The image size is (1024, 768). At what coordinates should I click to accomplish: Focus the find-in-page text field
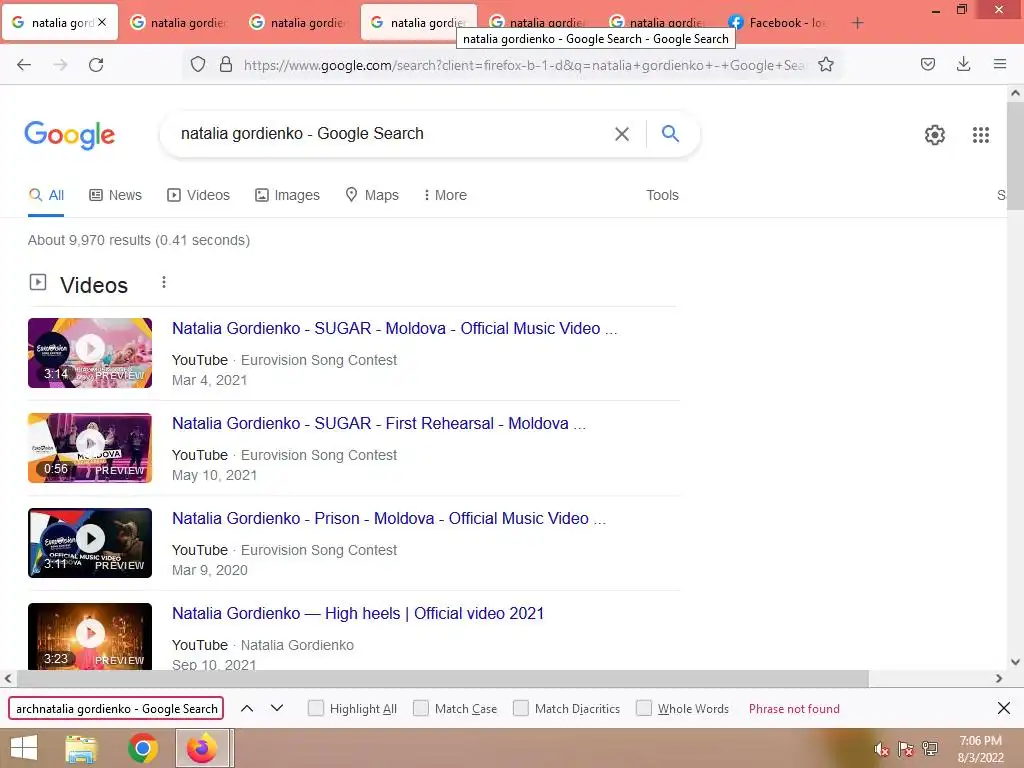(116, 709)
